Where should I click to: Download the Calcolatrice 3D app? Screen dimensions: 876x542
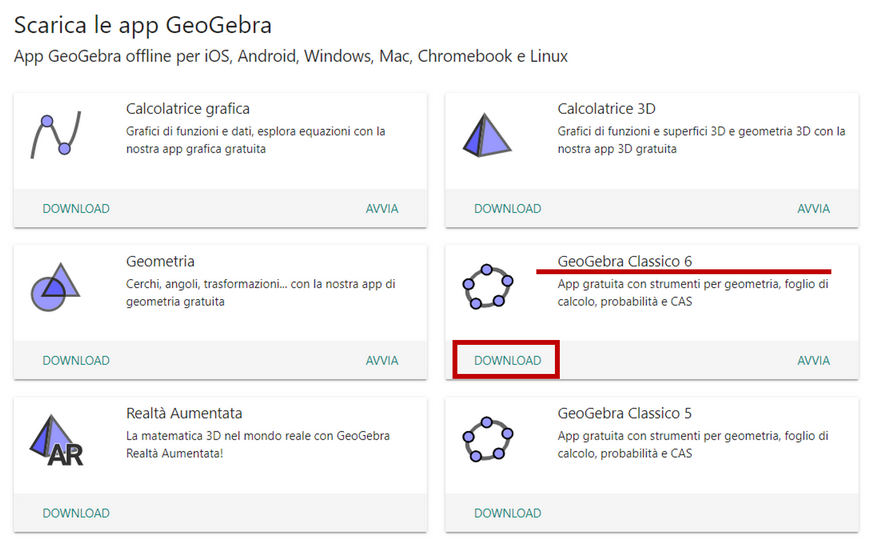click(507, 209)
